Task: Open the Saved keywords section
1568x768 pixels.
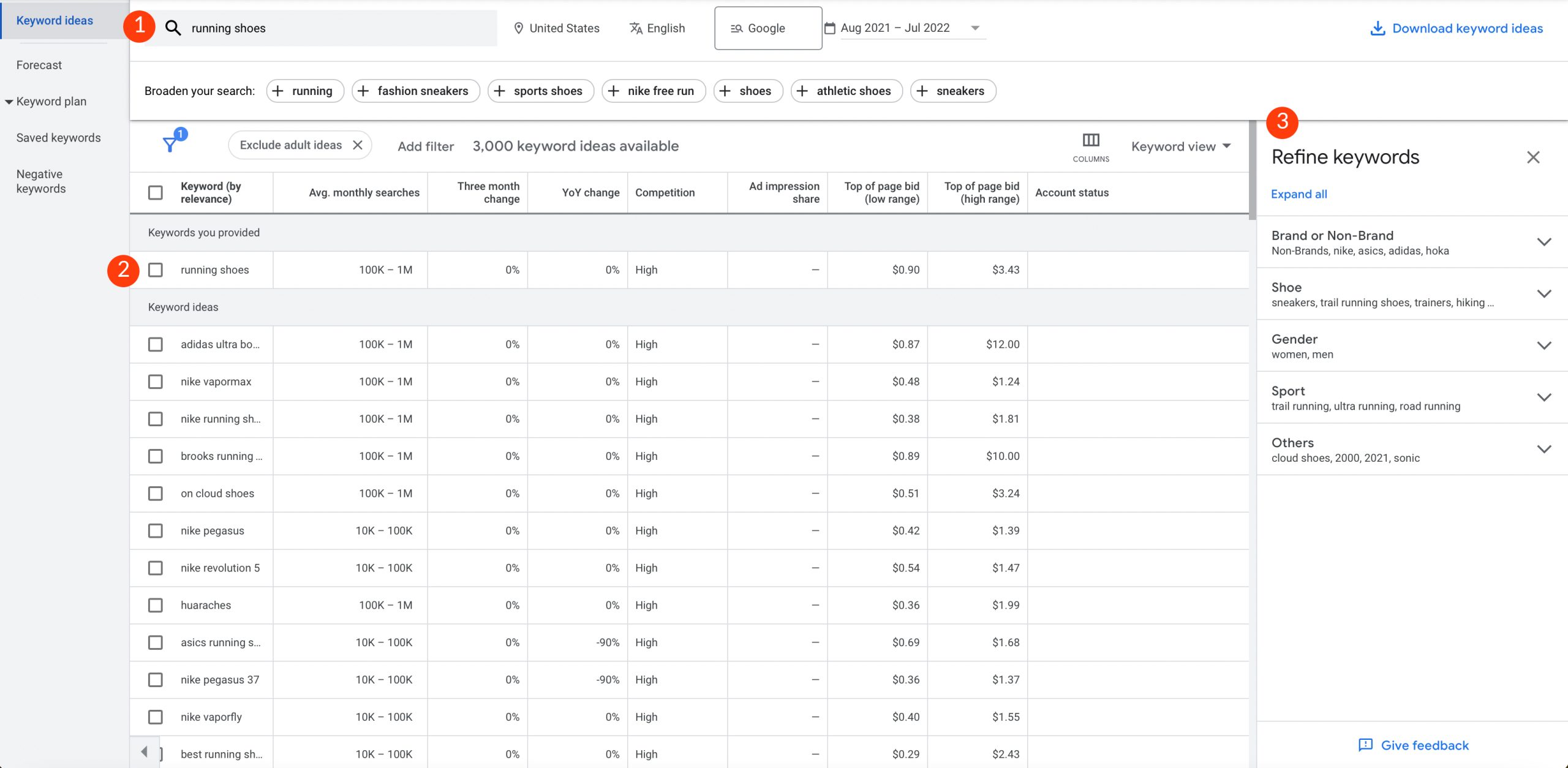Action: pos(58,137)
